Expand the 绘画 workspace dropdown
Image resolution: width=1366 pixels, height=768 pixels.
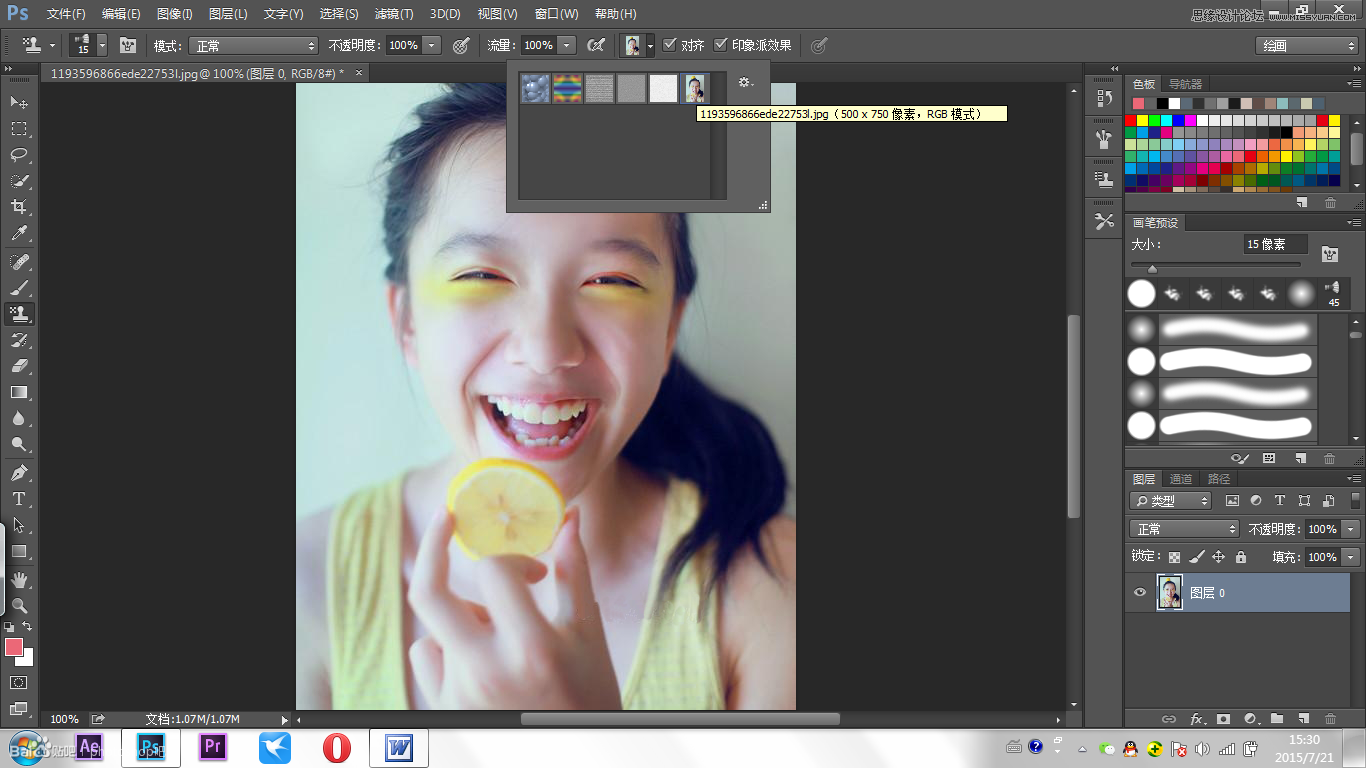[1306, 46]
